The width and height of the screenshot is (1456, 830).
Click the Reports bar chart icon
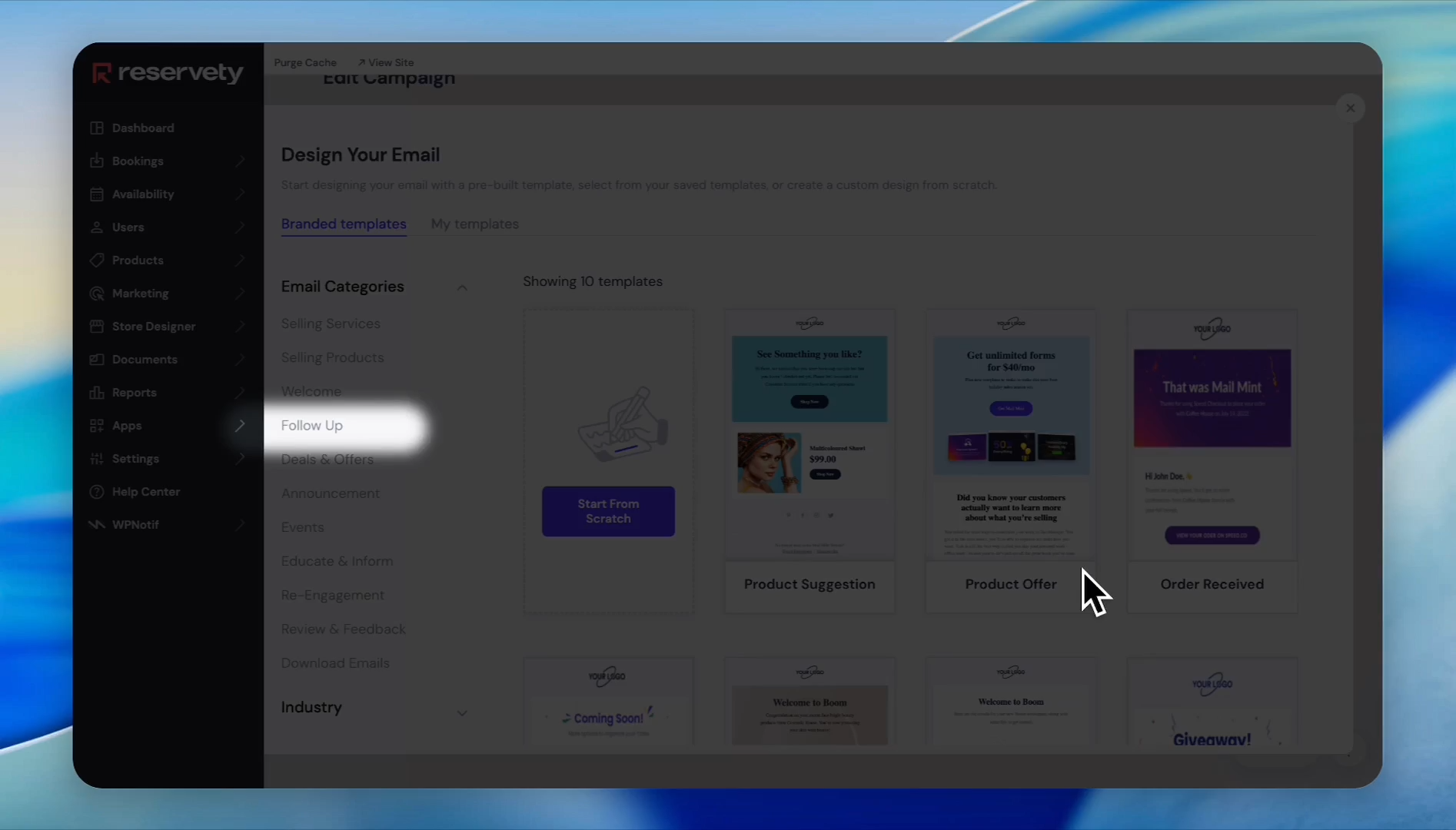tap(96, 392)
